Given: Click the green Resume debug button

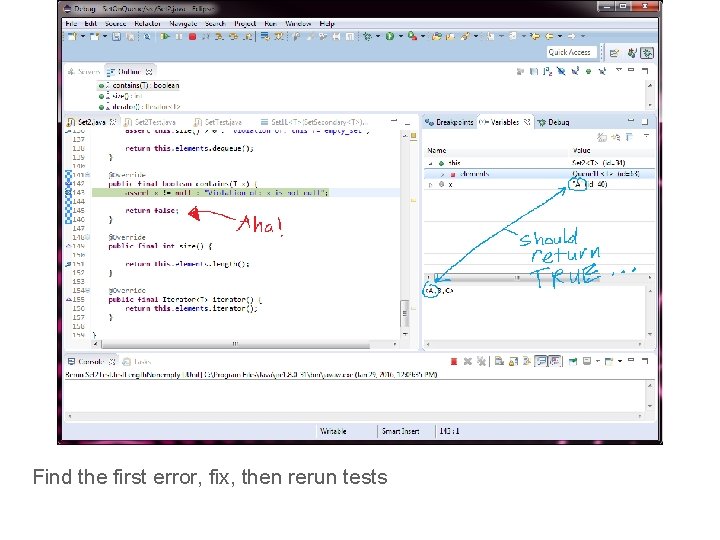Looking at the screenshot, I should click(165, 36).
